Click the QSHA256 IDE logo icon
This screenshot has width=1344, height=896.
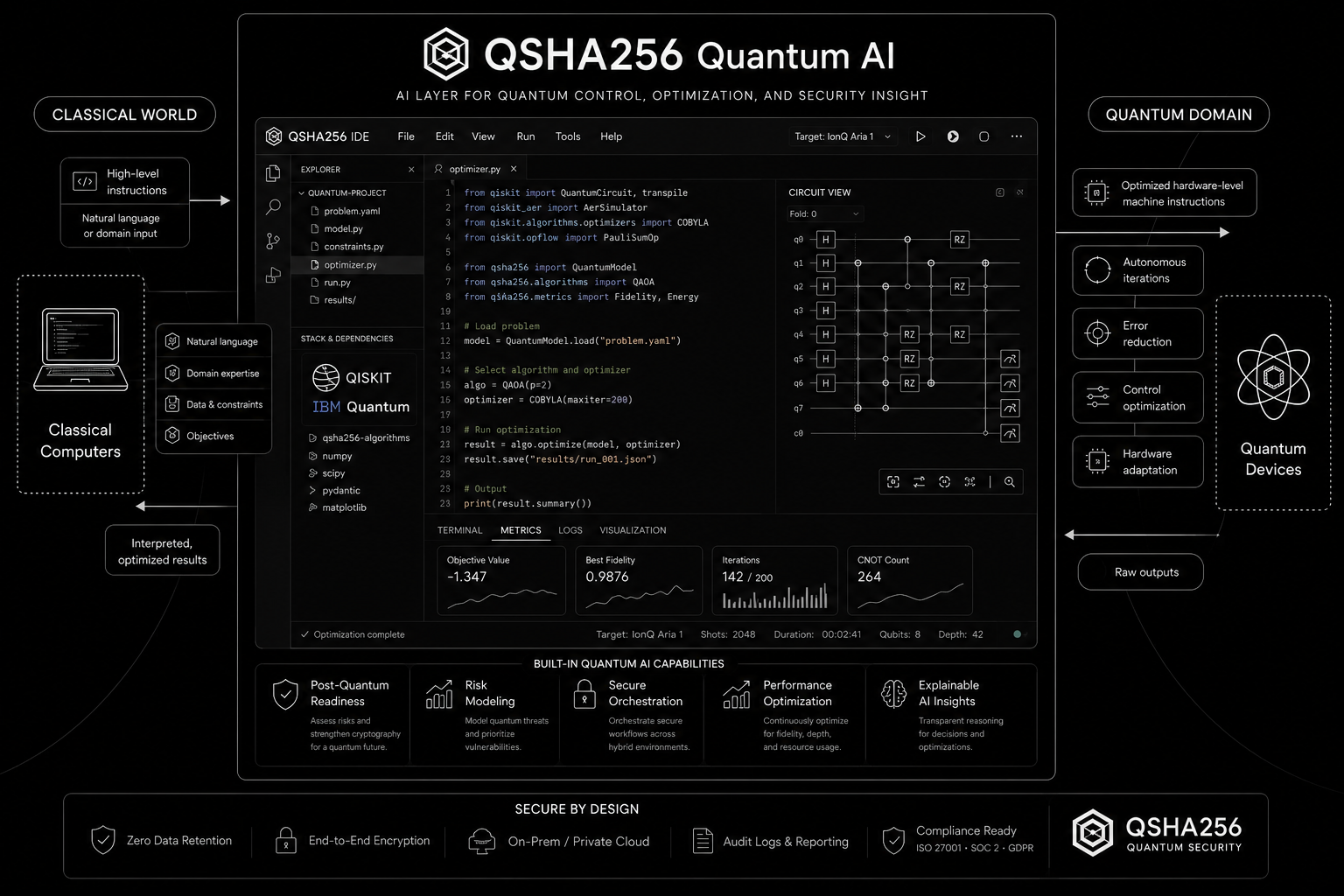[274, 136]
